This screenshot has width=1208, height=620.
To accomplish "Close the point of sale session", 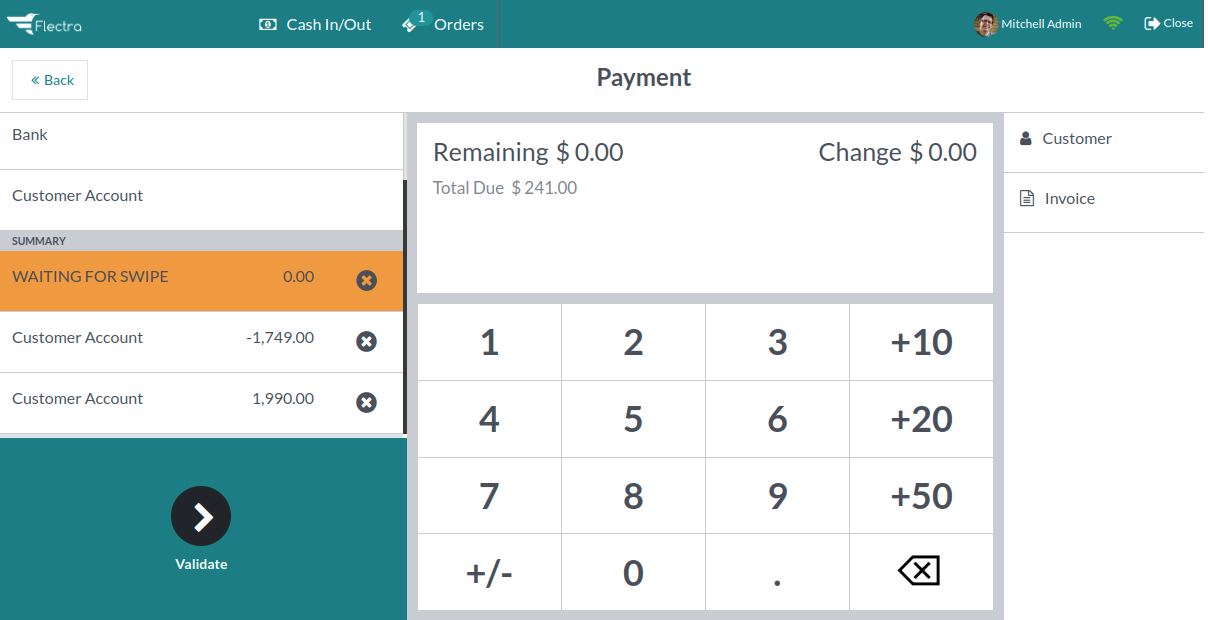I will 1168,23.
